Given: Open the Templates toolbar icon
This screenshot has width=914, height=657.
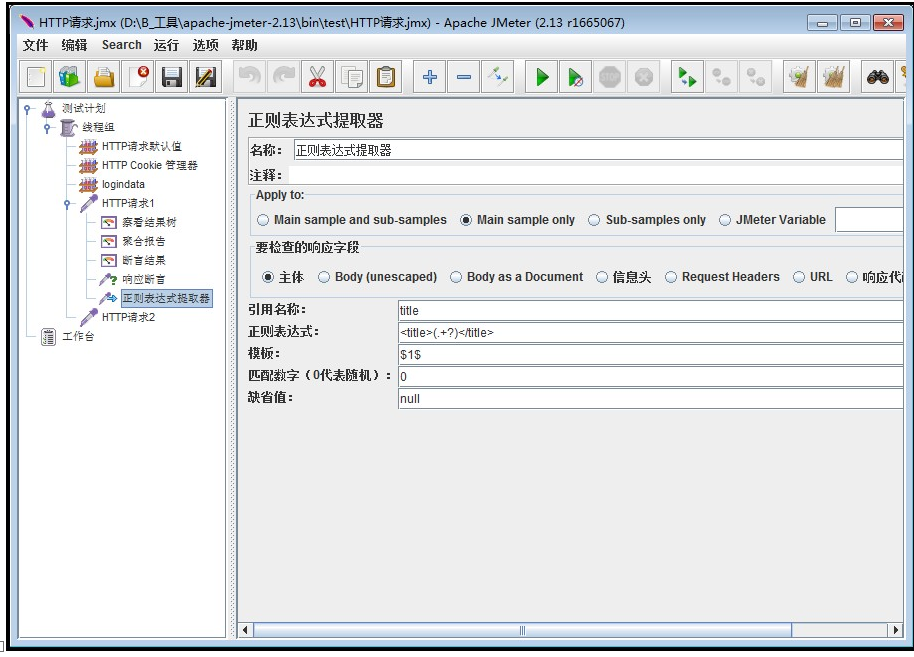Looking at the screenshot, I should click(x=69, y=77).
